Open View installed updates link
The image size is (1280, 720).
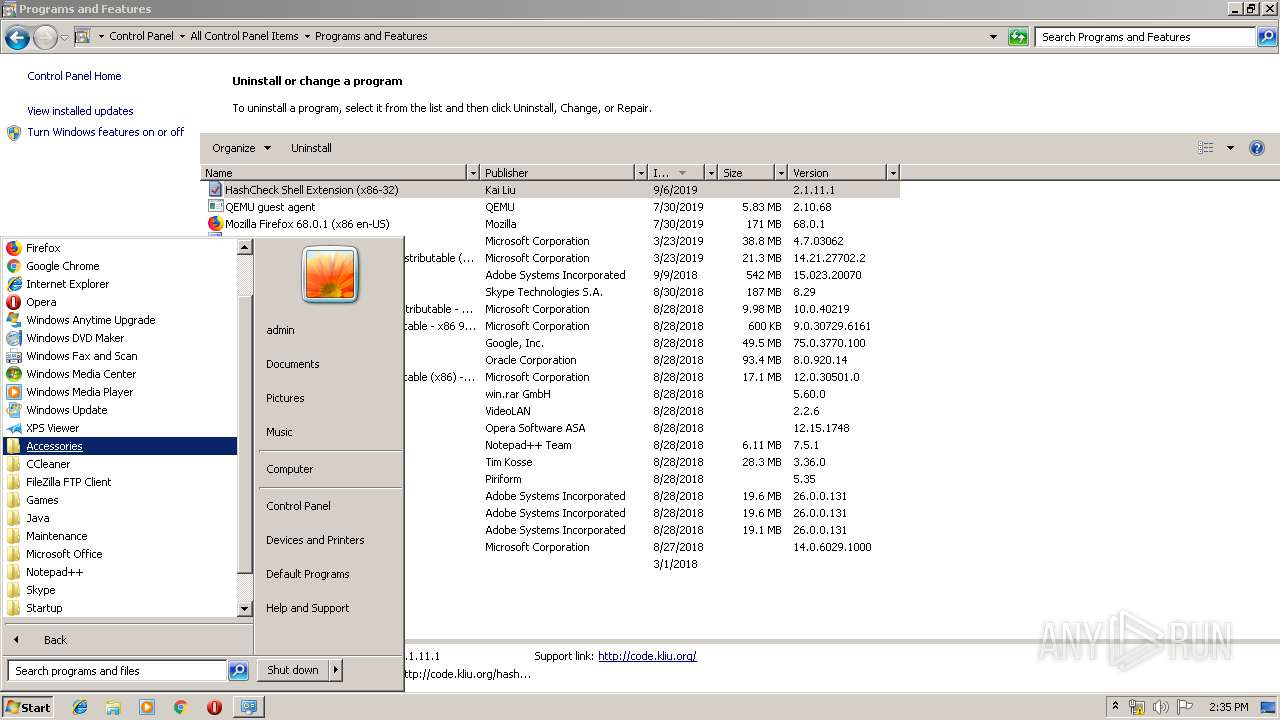point(80,111)
